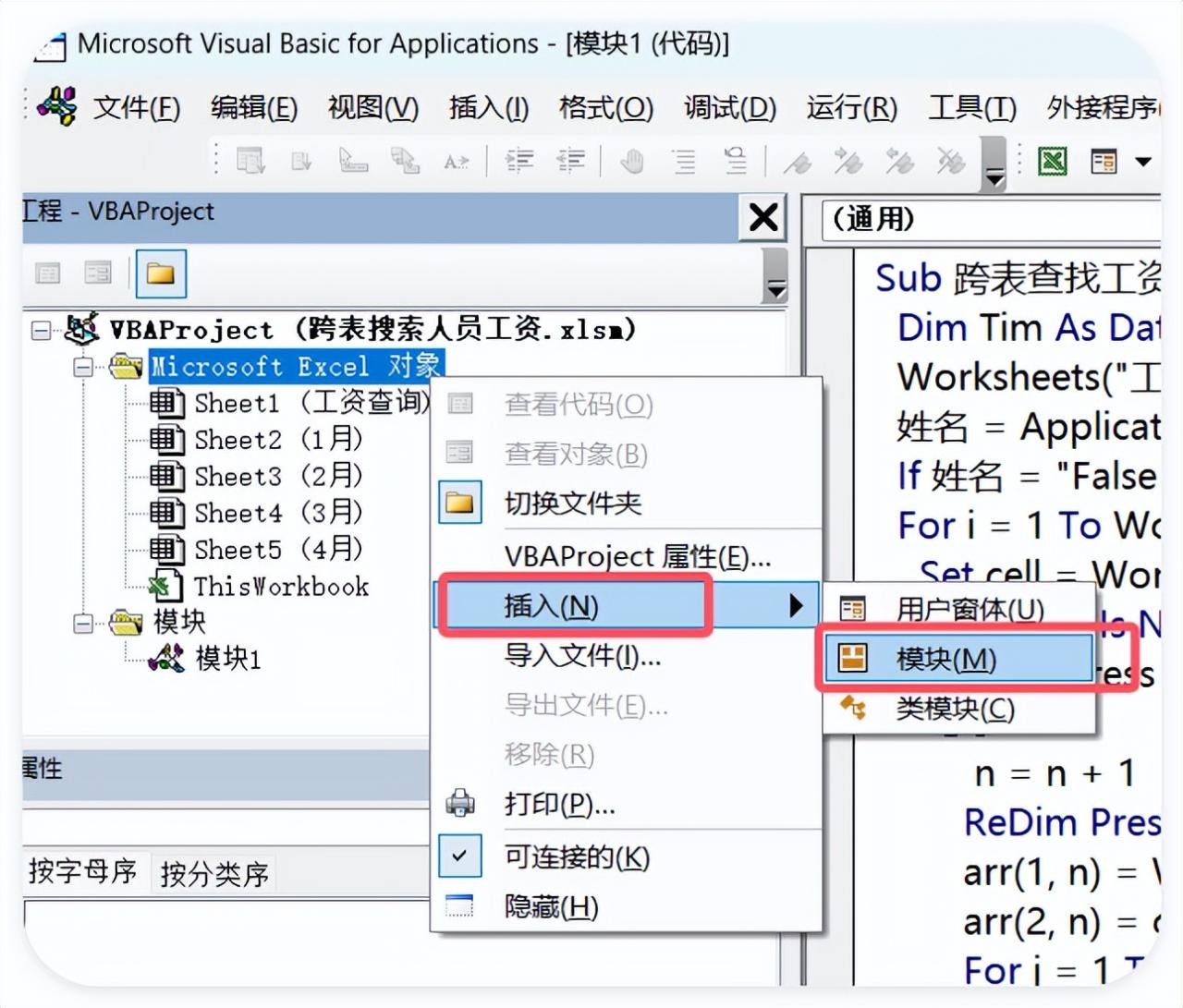This screenshot has height=1008, width=1183.
Task: Click 打印(P)... context entry
Action: pos(627,804)
